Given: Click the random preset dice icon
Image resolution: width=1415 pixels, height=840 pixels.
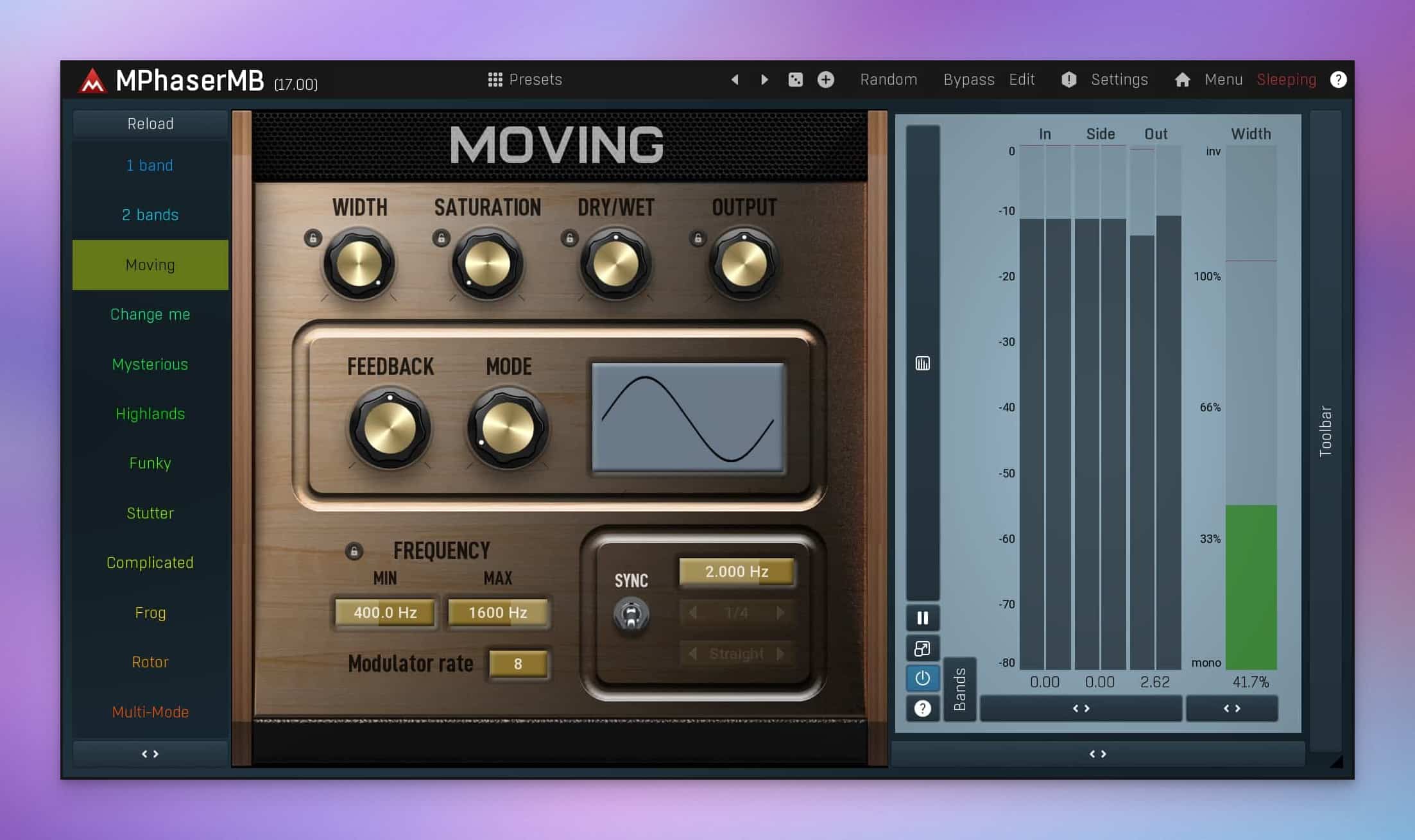Looking at the screenshot, I should [795, 80].
